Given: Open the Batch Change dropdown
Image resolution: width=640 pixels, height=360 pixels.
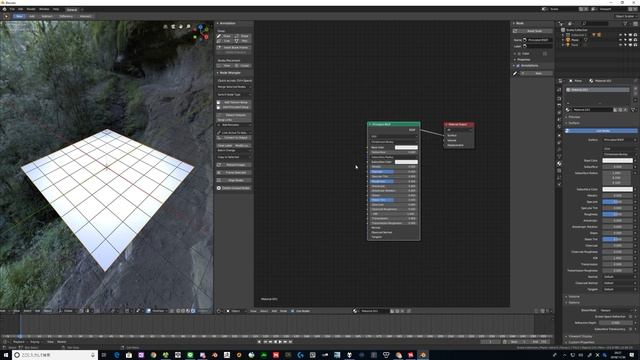Looking at the screenshot, I should coord(234,151).
